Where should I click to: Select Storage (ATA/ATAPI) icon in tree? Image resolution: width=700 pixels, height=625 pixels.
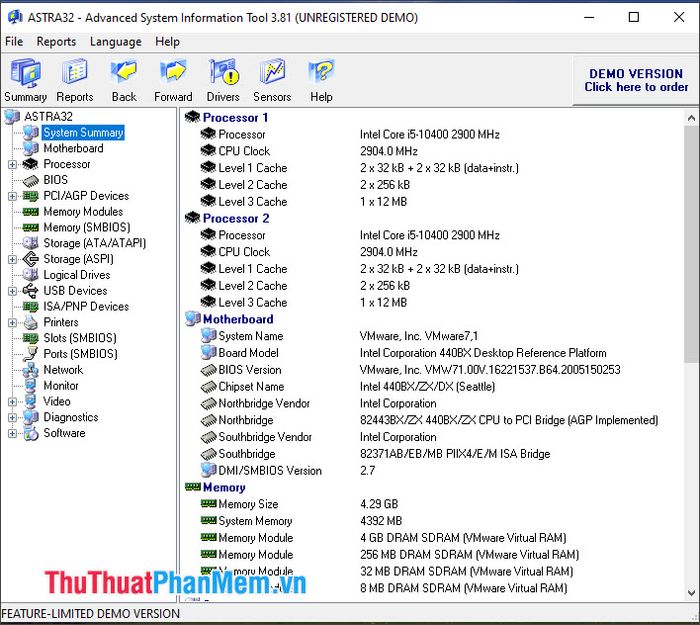coord(31,243)
